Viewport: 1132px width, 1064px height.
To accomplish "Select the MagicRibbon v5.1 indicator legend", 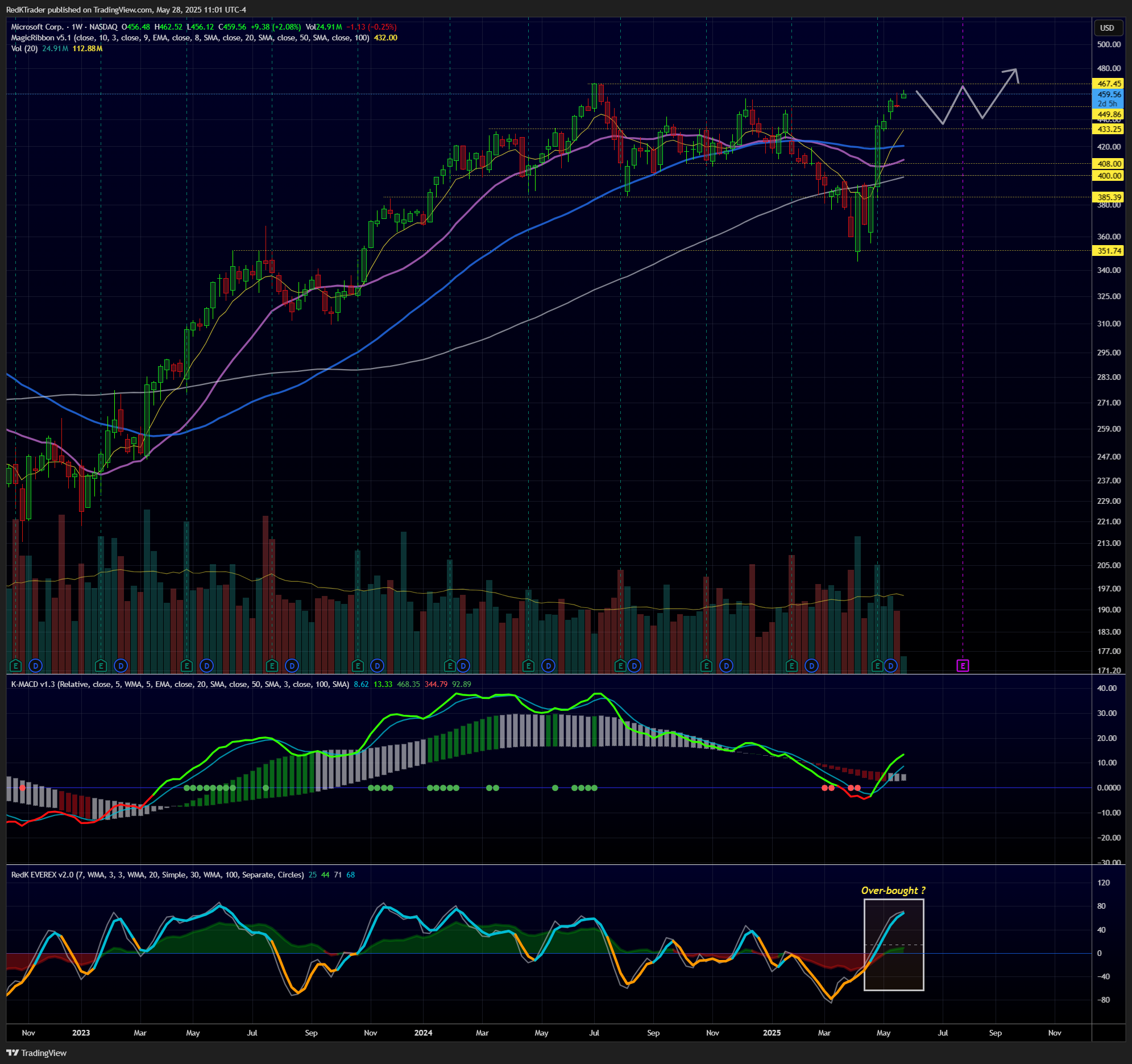I will (x=190, y=38).
